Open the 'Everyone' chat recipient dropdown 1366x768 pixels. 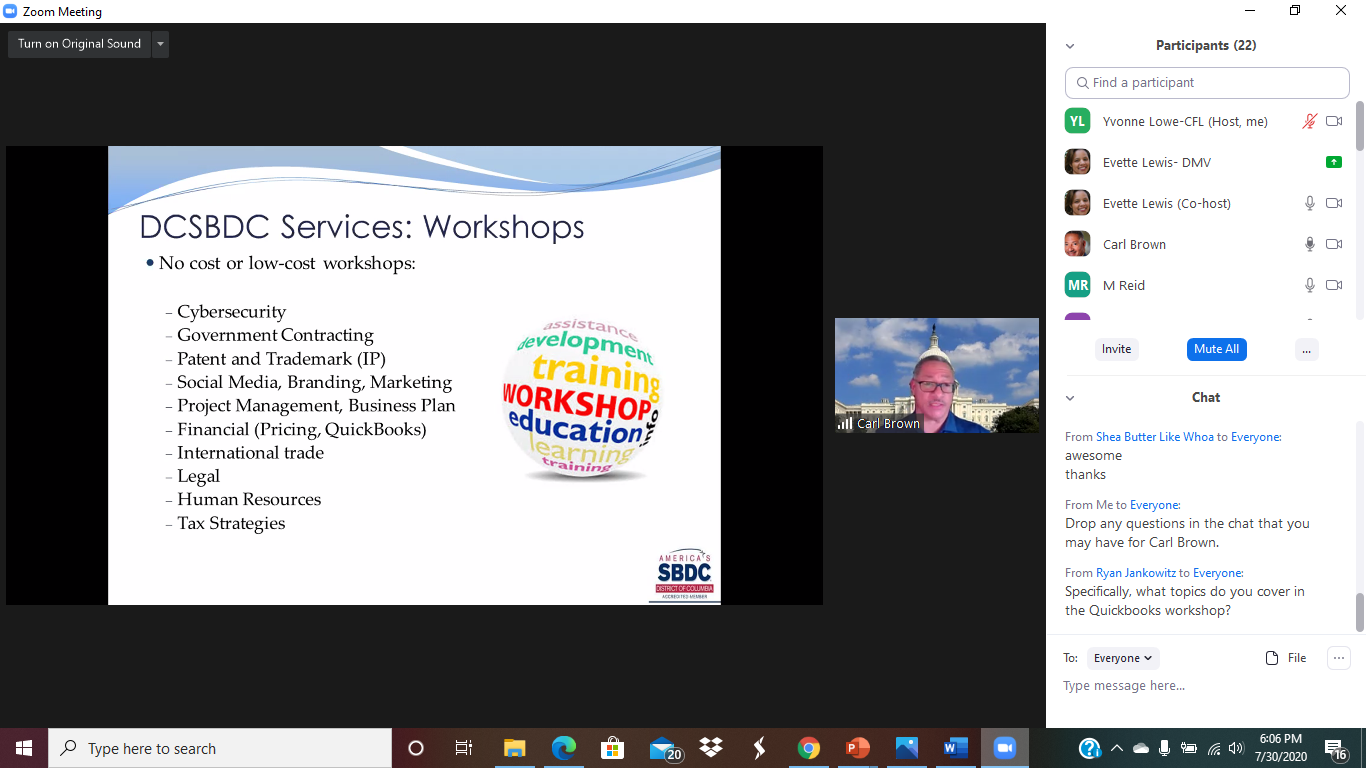1123,658
